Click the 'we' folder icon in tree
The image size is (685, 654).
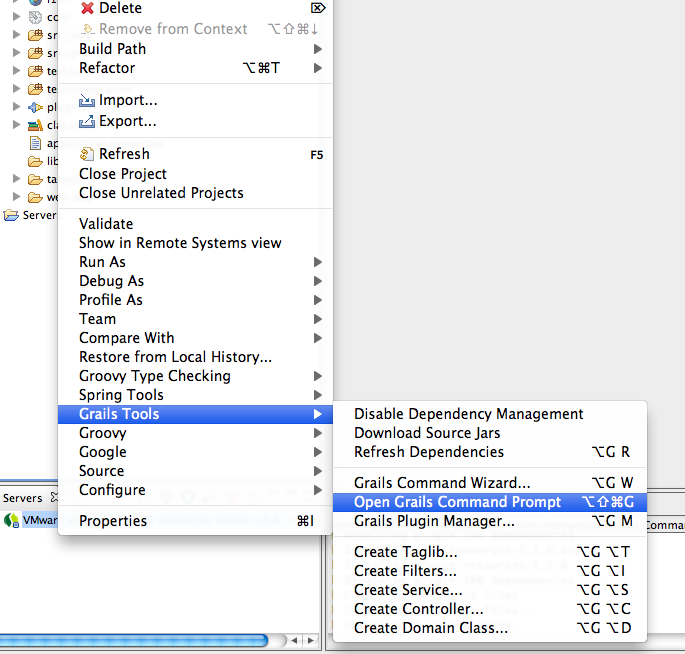coord(35,197)
